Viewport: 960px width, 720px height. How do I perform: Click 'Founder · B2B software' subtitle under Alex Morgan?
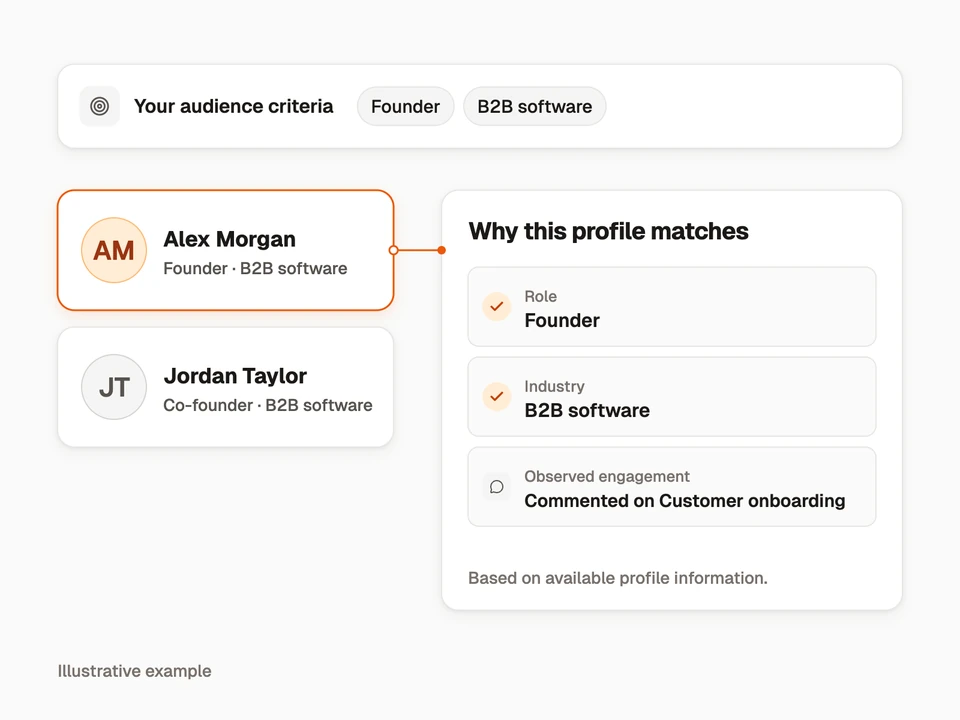pyautogui.click(x=255, y=268)
